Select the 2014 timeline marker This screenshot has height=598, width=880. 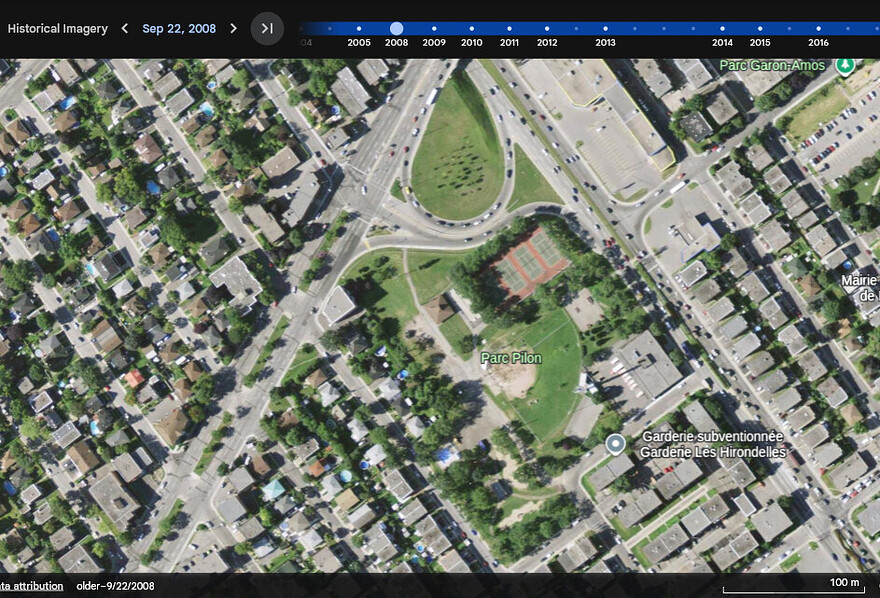[722, 28]
